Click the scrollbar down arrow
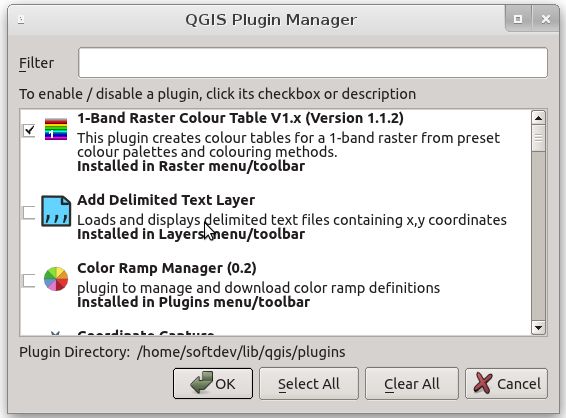566x418 pixels. point(539,328)
